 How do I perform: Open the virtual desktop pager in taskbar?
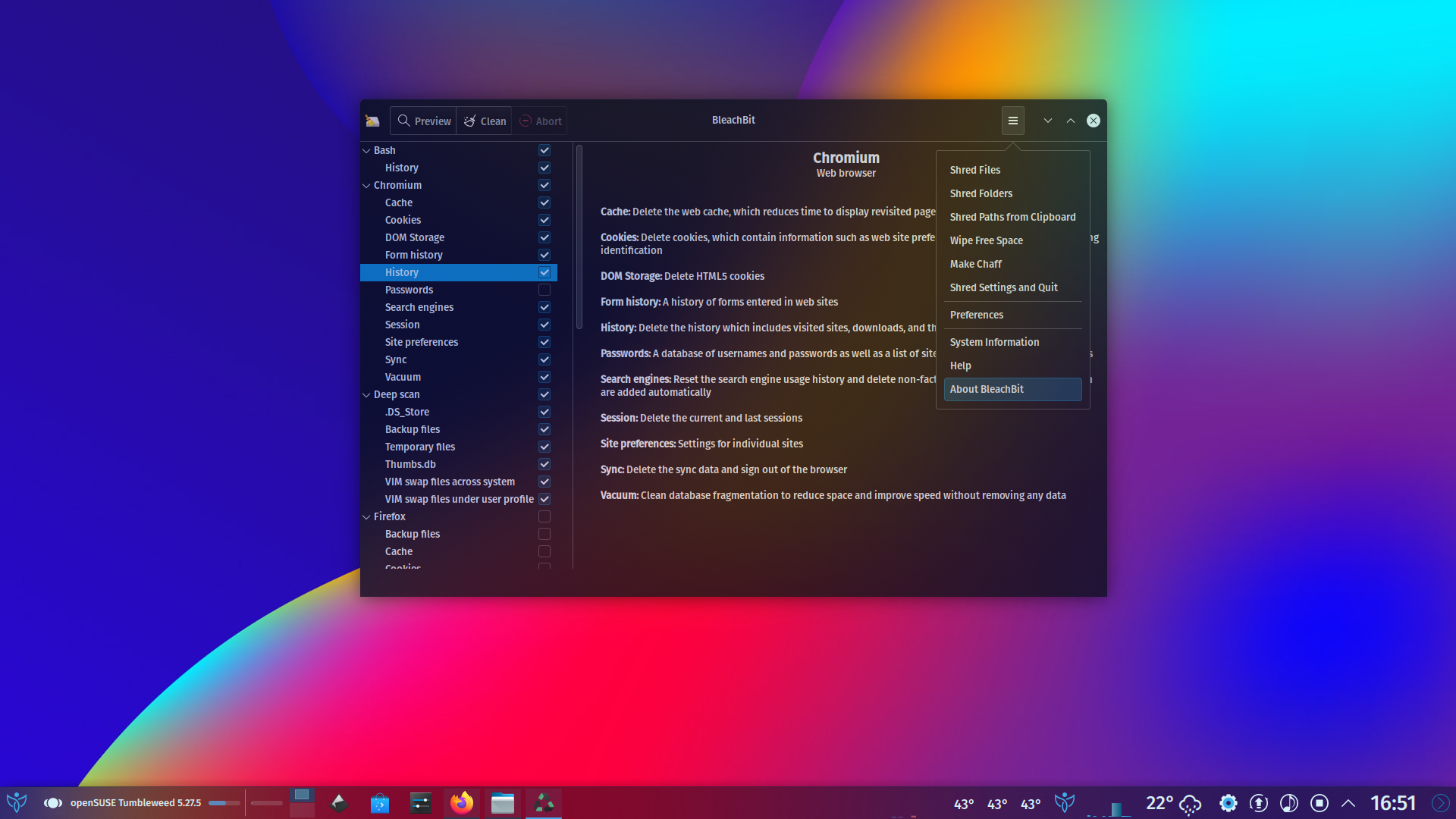click(302, 802)
